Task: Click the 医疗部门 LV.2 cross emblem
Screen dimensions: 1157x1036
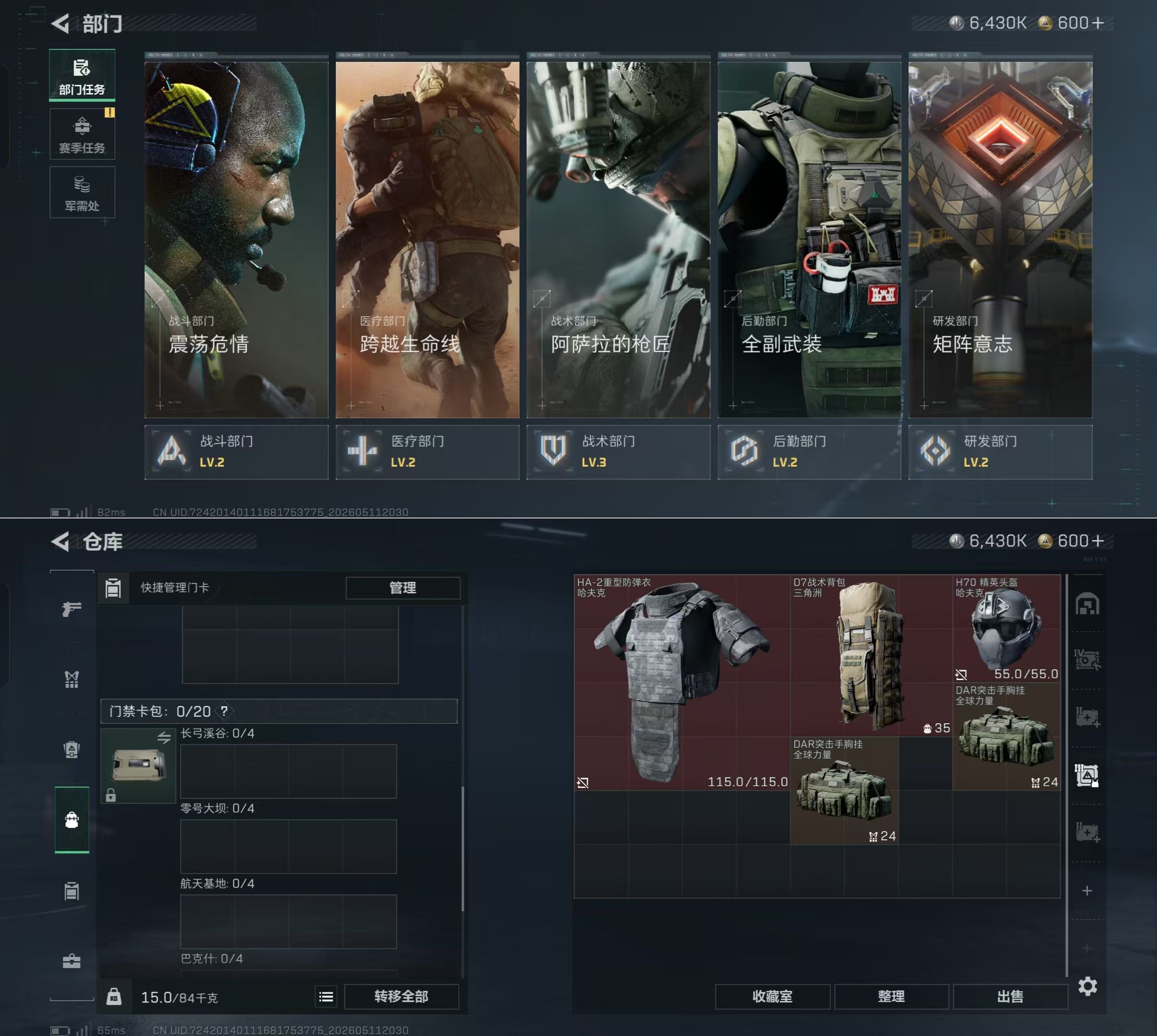Action: tap(362, 451)
